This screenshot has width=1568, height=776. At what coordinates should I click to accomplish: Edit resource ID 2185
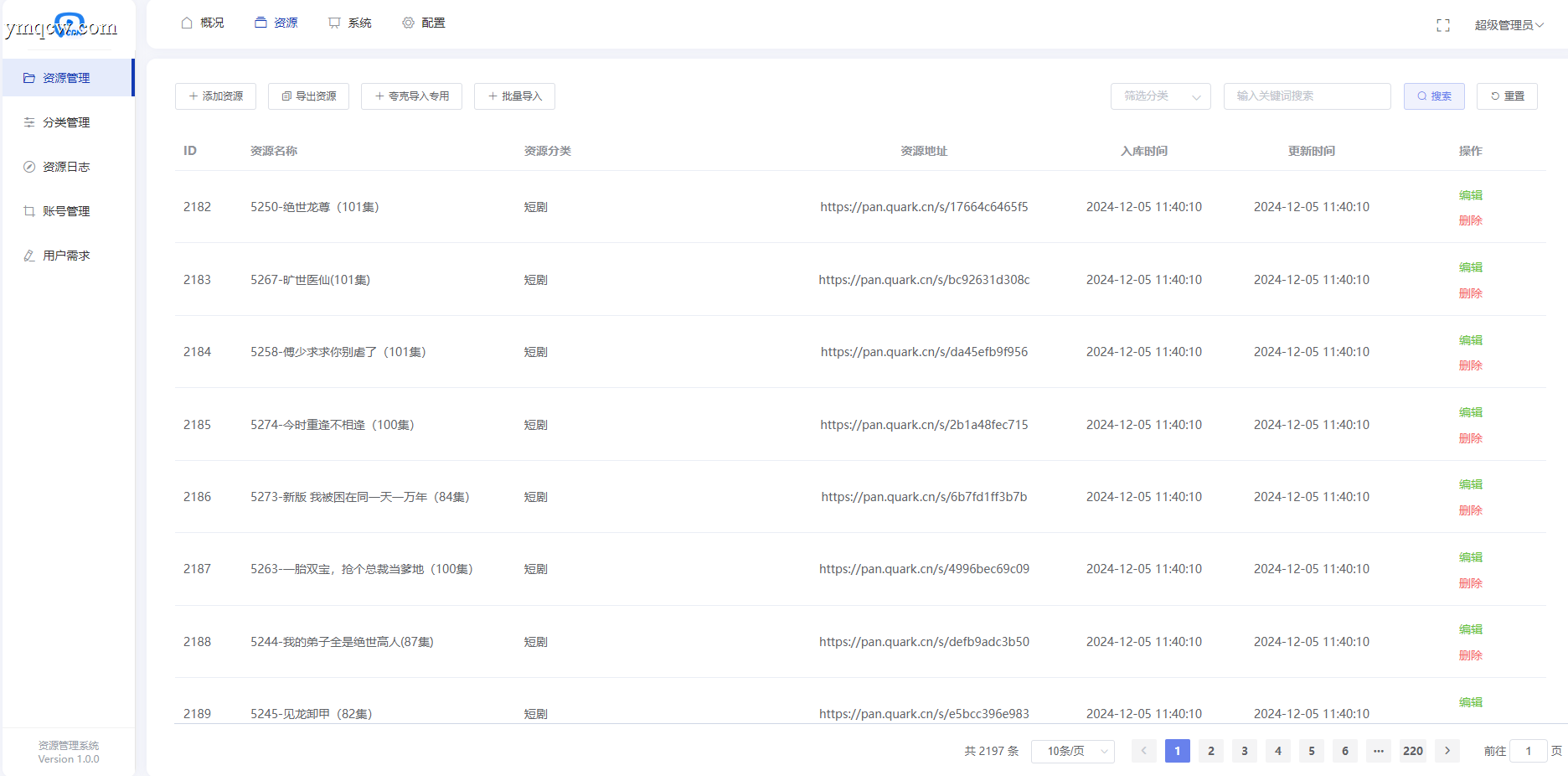tap(1470, 412)
